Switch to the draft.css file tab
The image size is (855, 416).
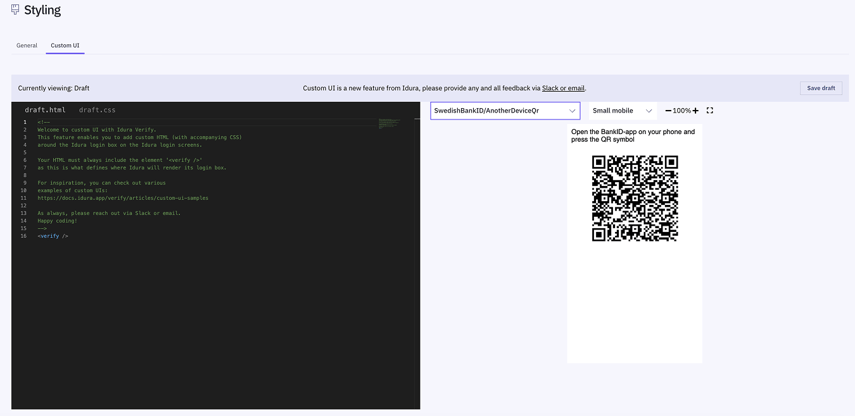(97, 110)
